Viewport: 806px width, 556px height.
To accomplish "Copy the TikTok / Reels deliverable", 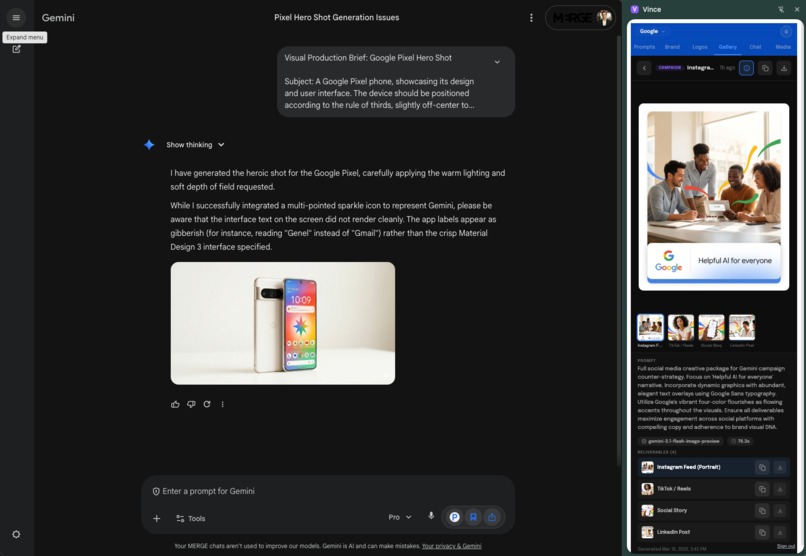I will [x=762, y=489].
